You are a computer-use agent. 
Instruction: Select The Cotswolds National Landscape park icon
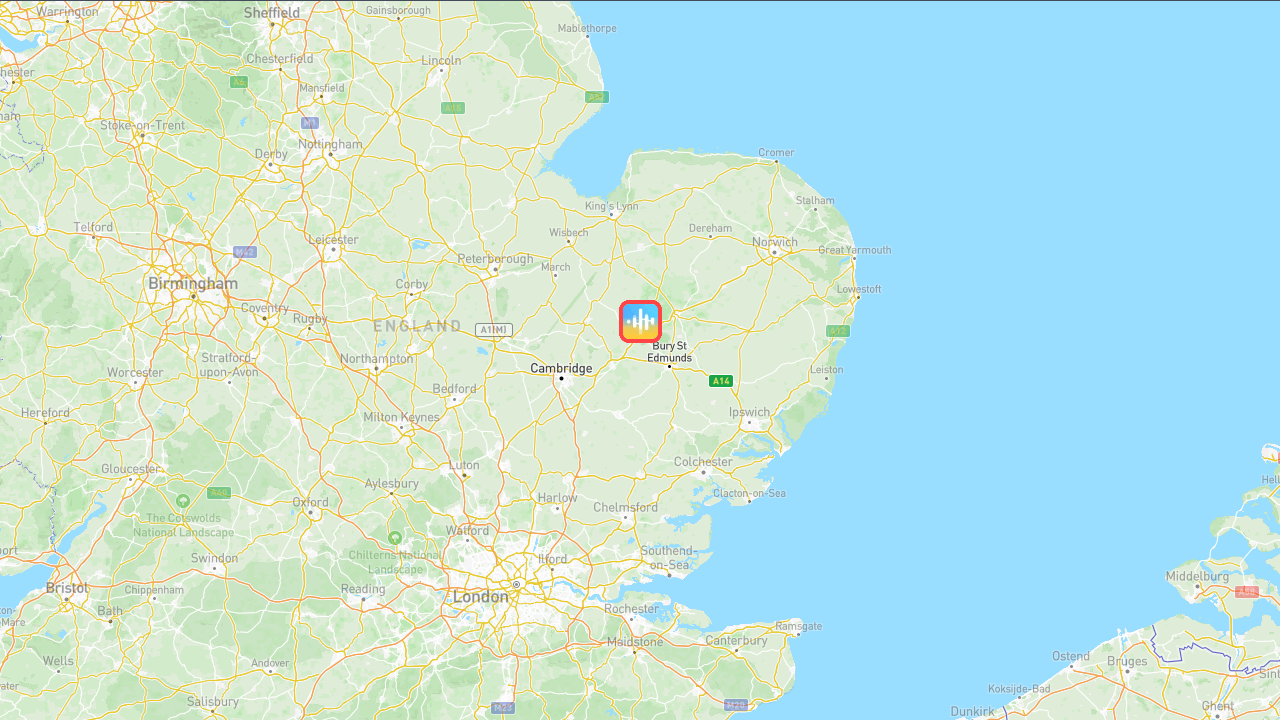coord(183,500)
